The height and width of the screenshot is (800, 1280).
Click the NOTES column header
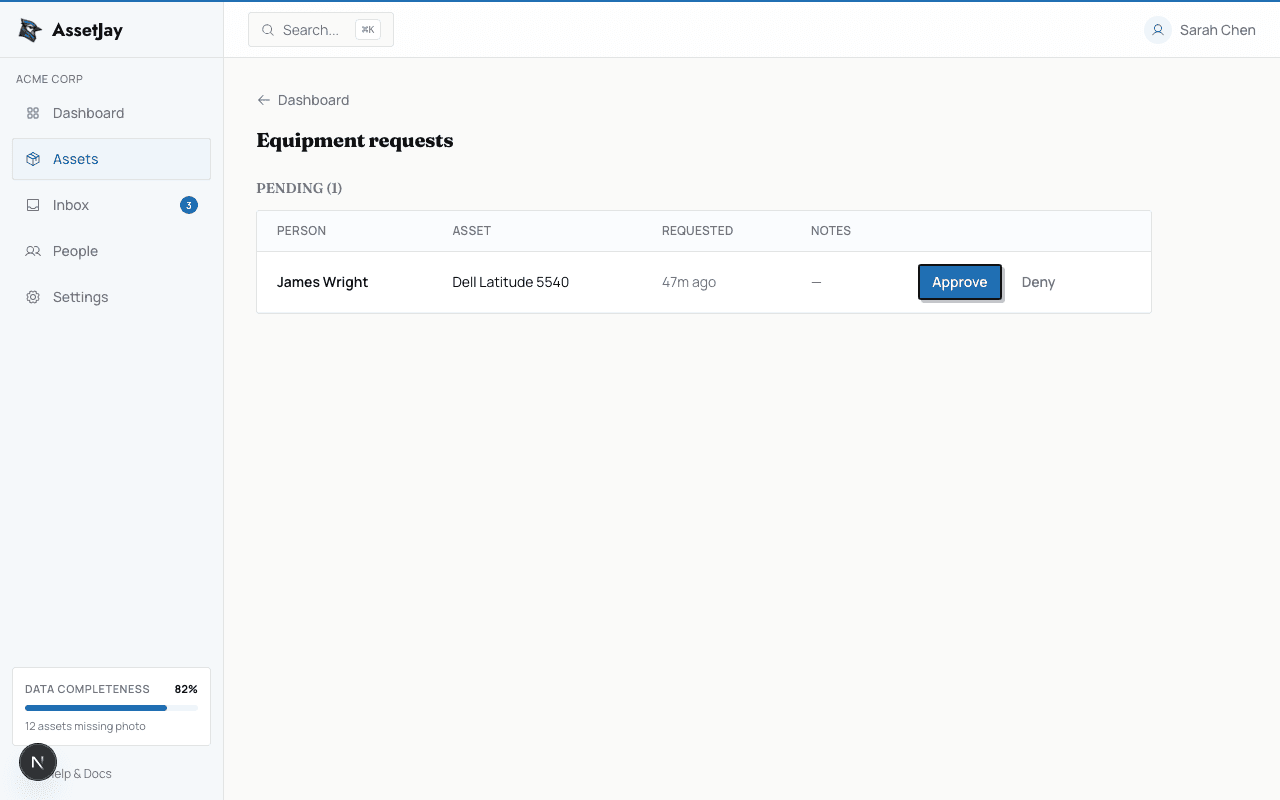coord(831,231)
